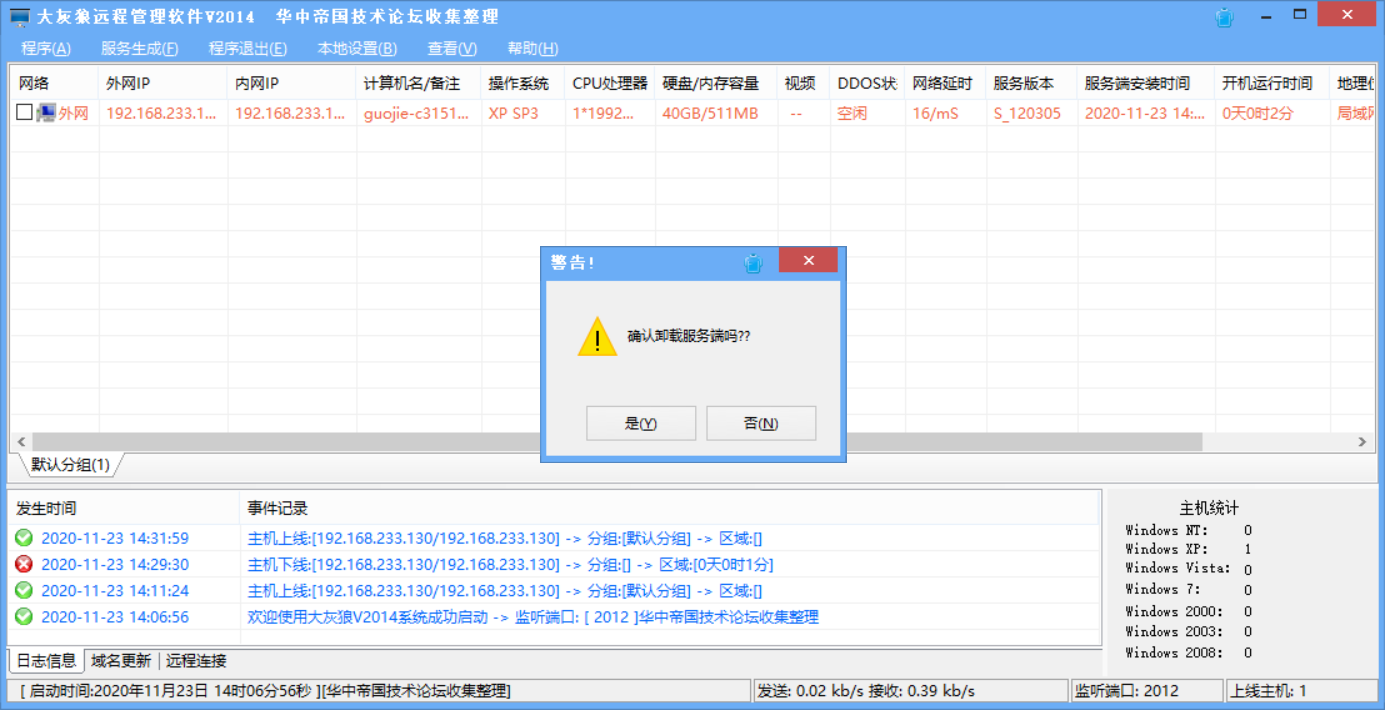The image size is (1385, 710).
Task: Select the 欢迎使用大灰狼V2014 log event text
Action: pos(533,617)
